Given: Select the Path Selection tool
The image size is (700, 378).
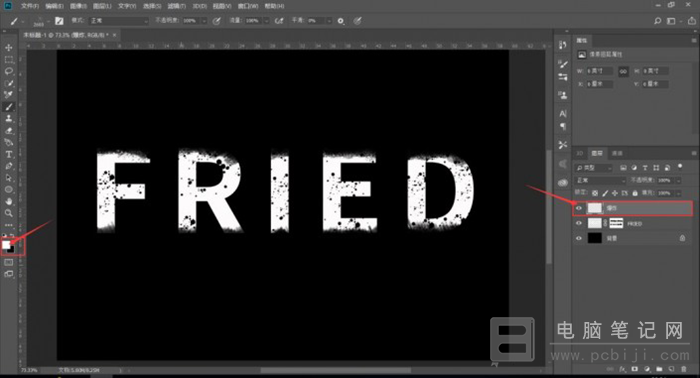Looking at the screenshot, I should (8, 178).
